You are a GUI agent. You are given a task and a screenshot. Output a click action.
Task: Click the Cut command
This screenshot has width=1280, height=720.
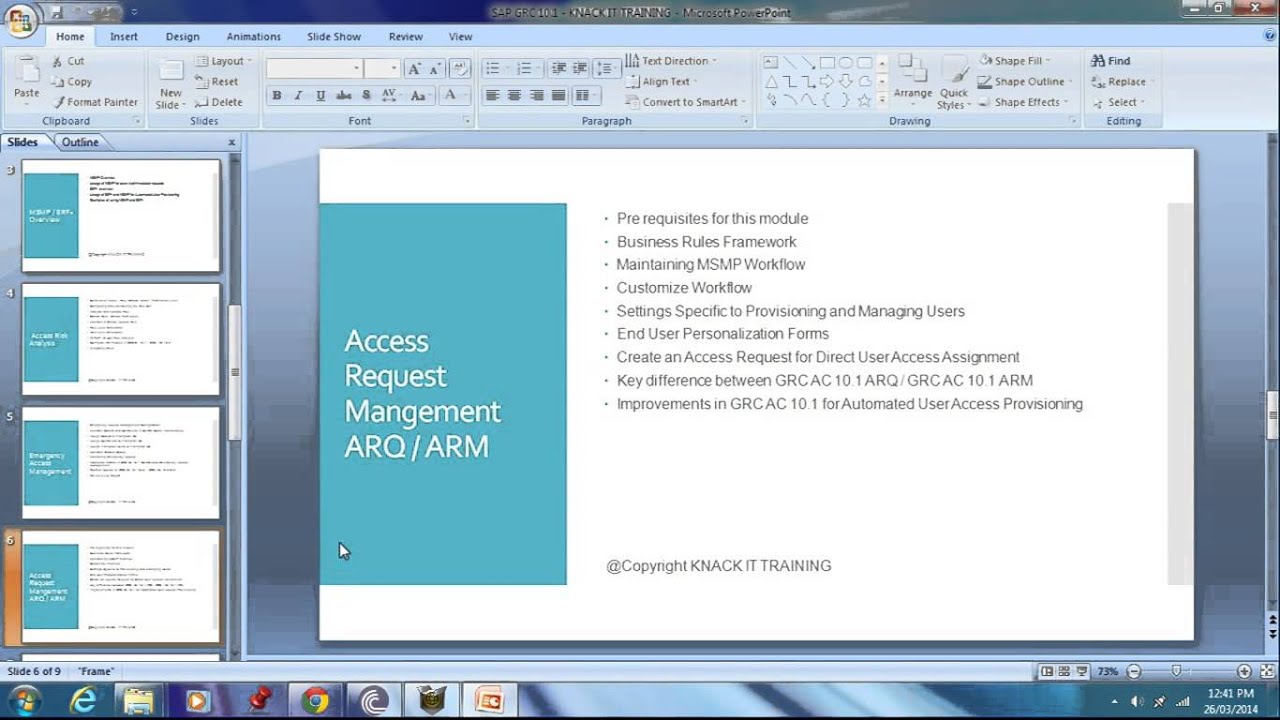(x=68, y=61)
